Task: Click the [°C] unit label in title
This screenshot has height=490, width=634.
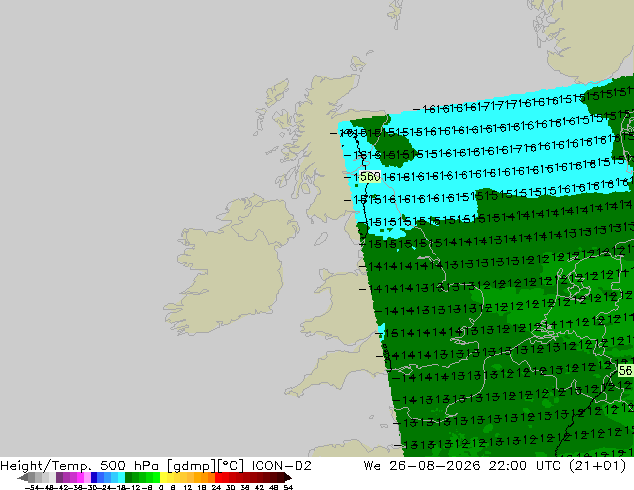Action: (x=230, y=466)
